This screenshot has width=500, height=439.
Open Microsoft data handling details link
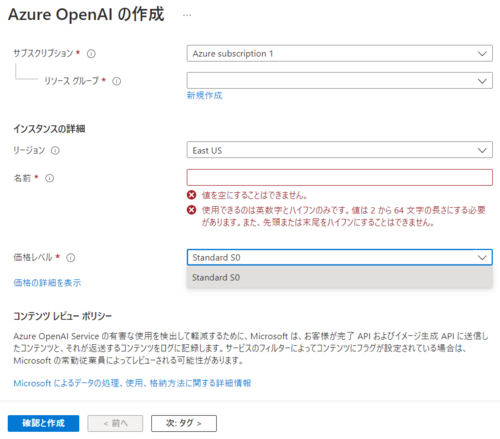132,383
